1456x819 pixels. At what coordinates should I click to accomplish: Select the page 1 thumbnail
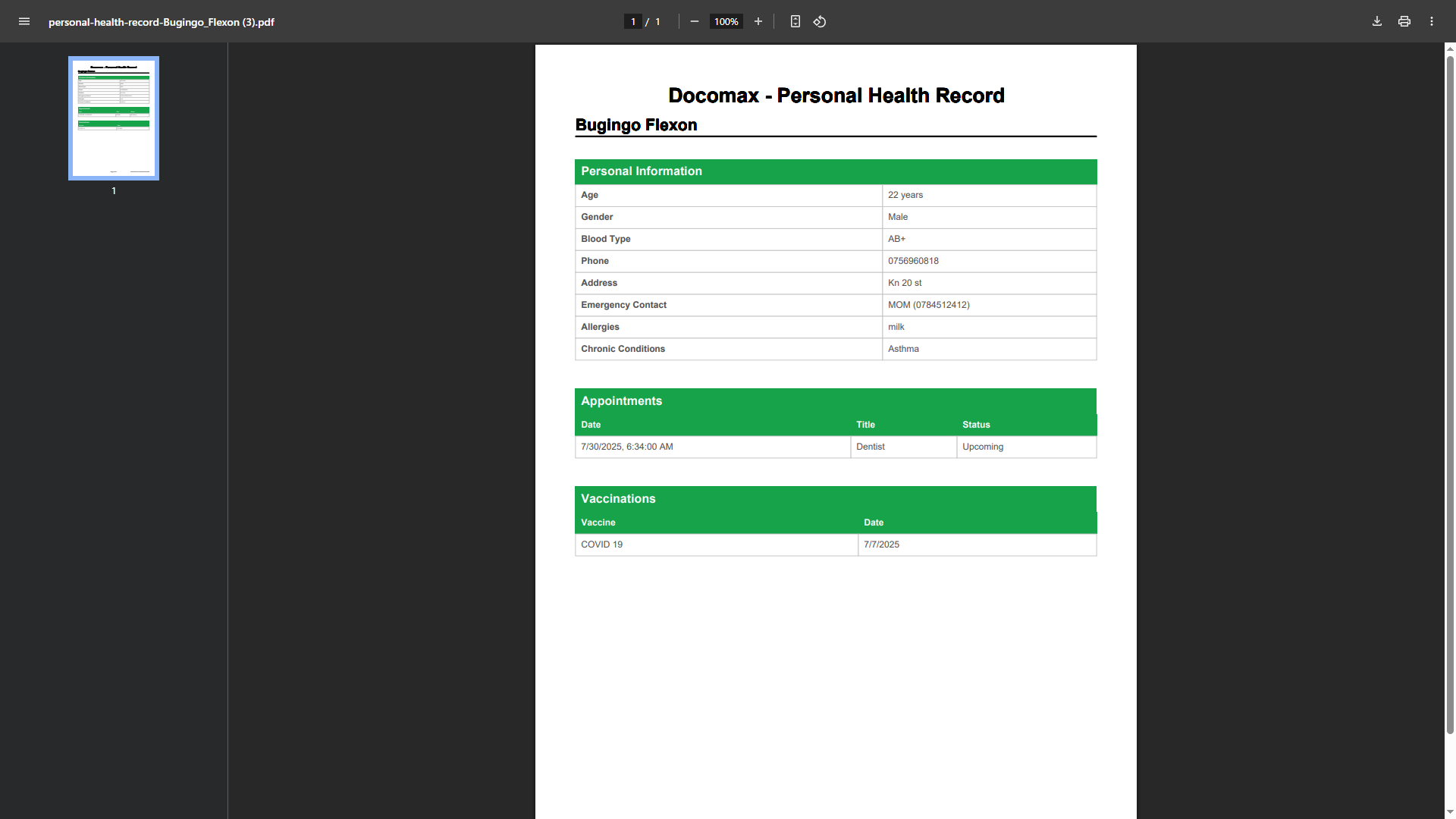(114, 118)
